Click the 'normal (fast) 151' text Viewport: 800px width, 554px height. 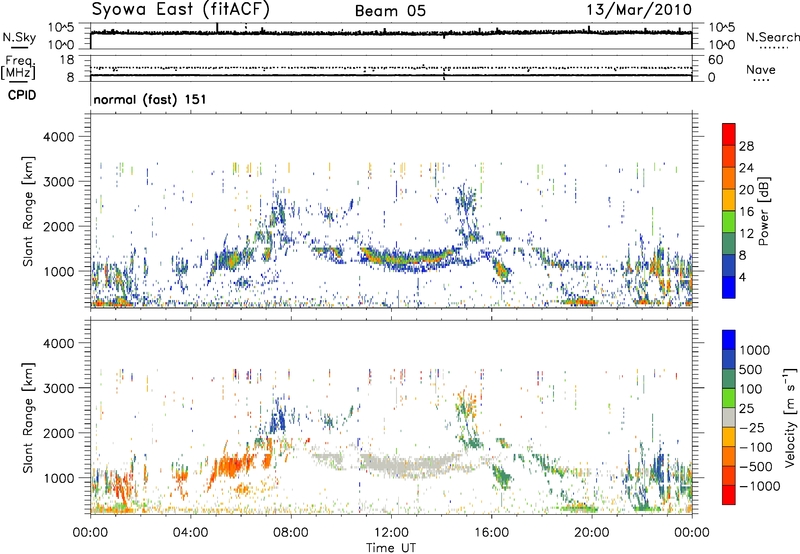tap(150, 99)
